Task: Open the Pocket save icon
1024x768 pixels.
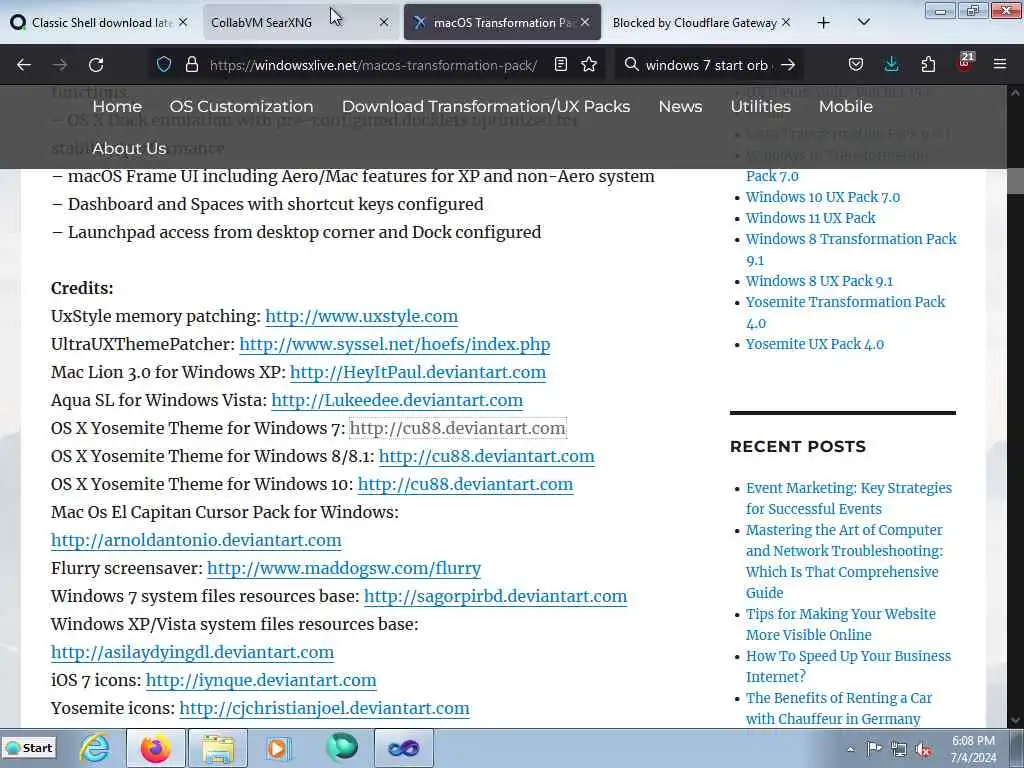Action: 856,65
